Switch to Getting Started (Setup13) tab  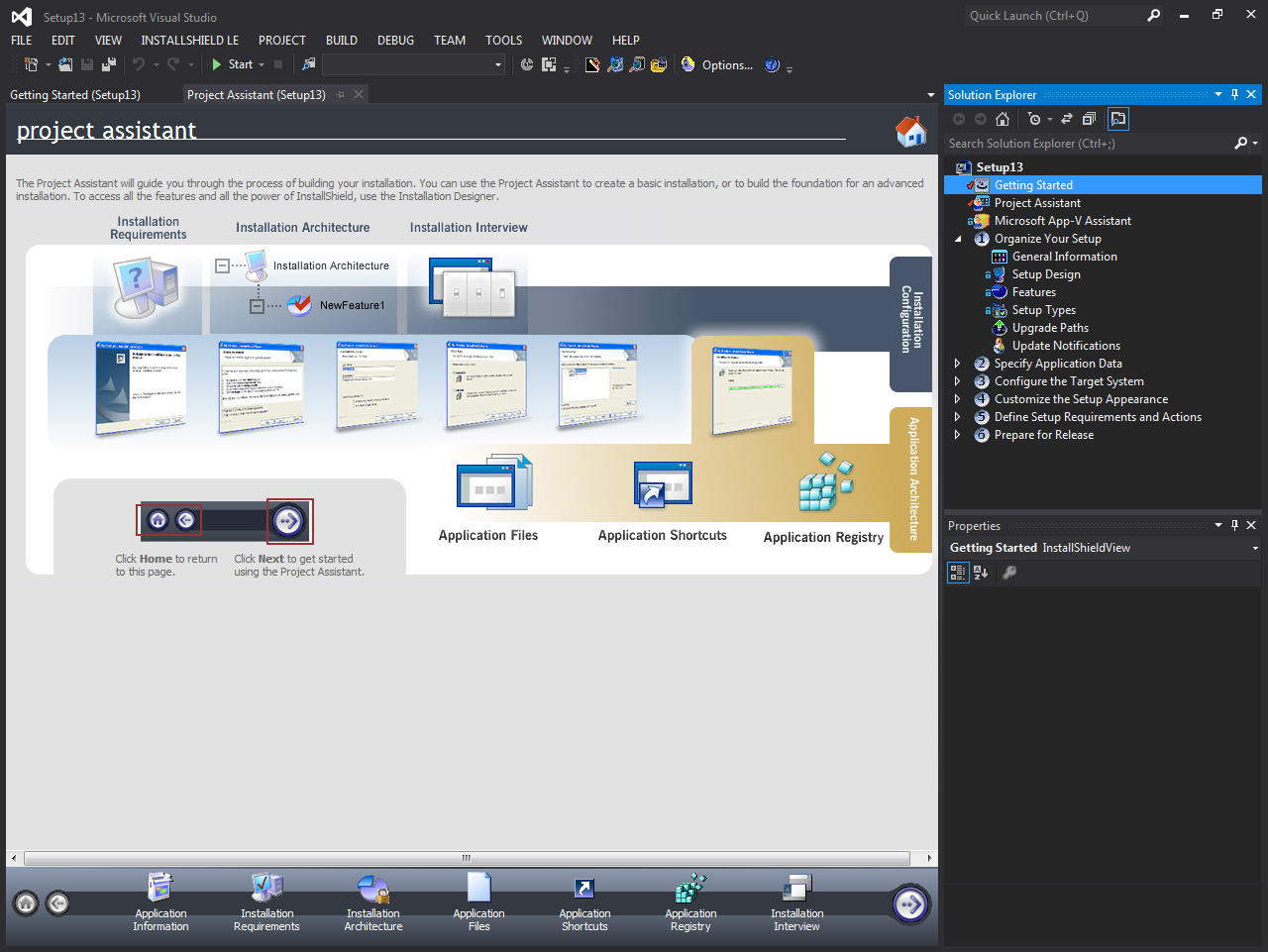[x=75, y=95]
